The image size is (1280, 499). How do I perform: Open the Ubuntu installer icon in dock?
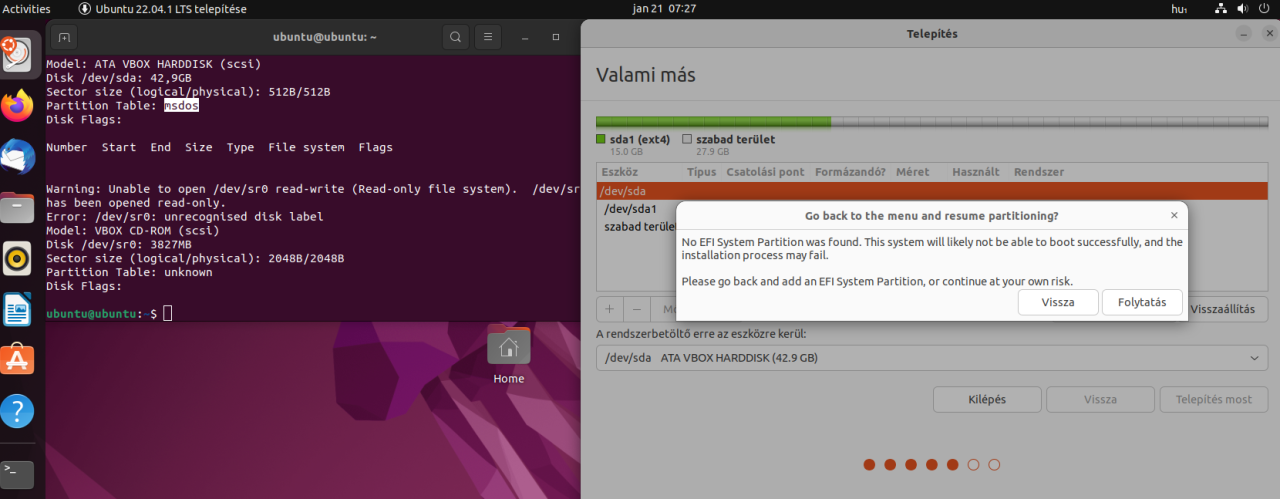tap(19, 53)
